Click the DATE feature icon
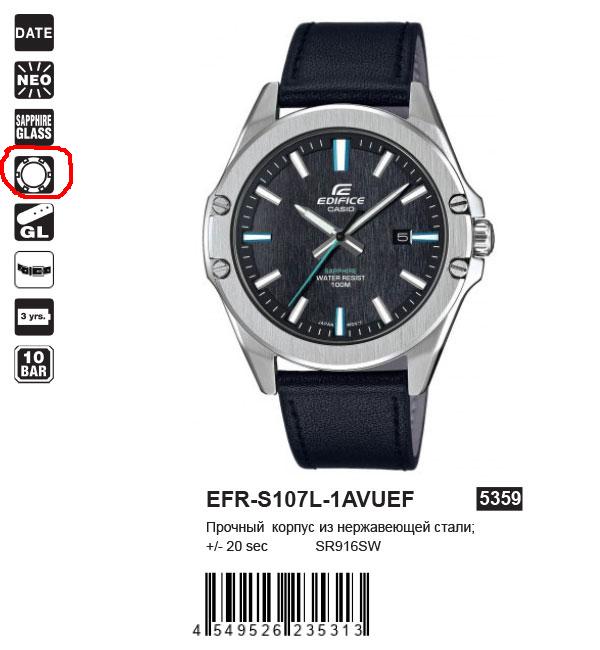The height and width of the screenshot is (650, 600). tap(34, 33)
